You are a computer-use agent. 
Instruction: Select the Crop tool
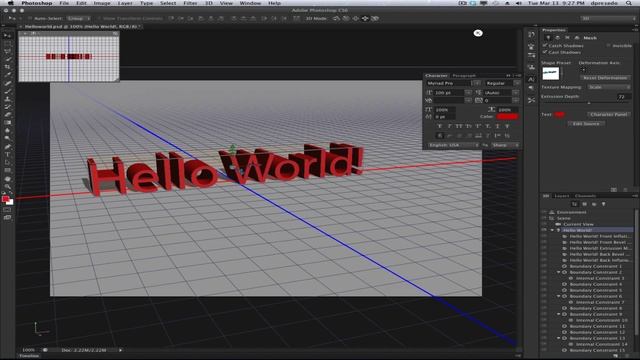pos(7,67)
